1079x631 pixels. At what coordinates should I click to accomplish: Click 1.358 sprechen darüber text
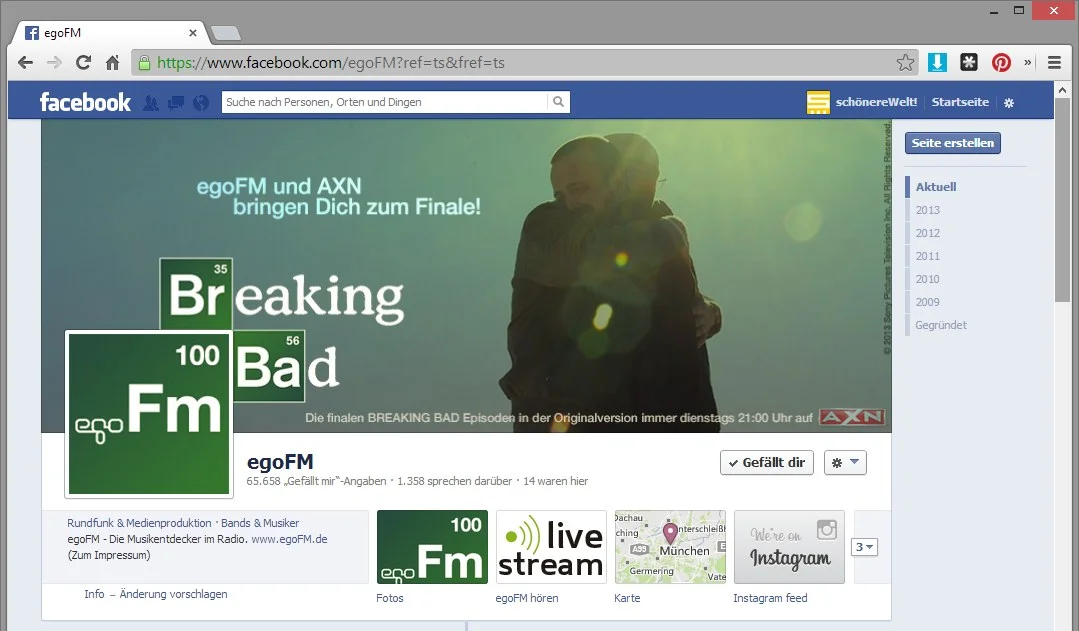pyautogui.click(x=454, y=481)
